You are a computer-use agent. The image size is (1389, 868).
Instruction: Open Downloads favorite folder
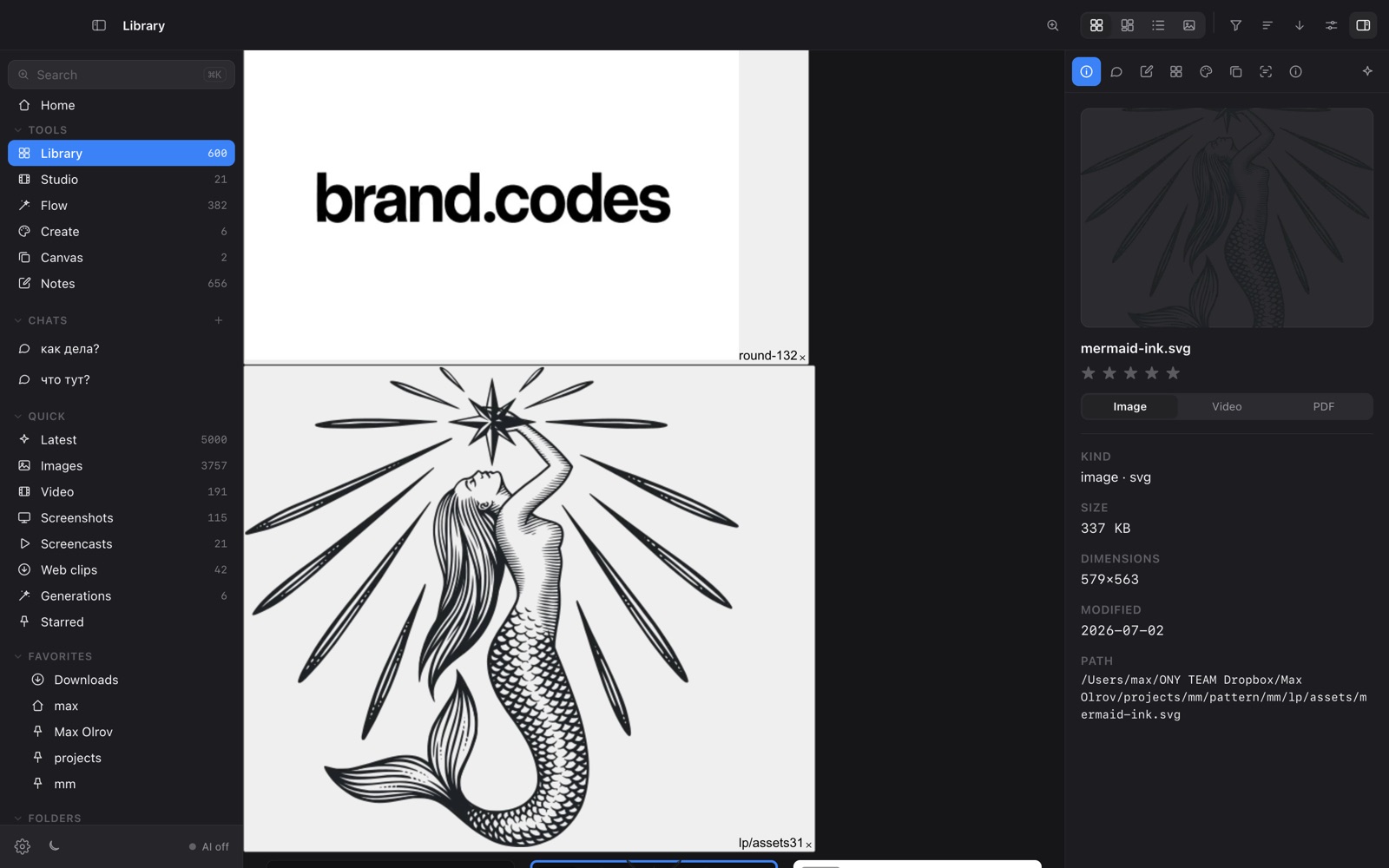[122, 680]
